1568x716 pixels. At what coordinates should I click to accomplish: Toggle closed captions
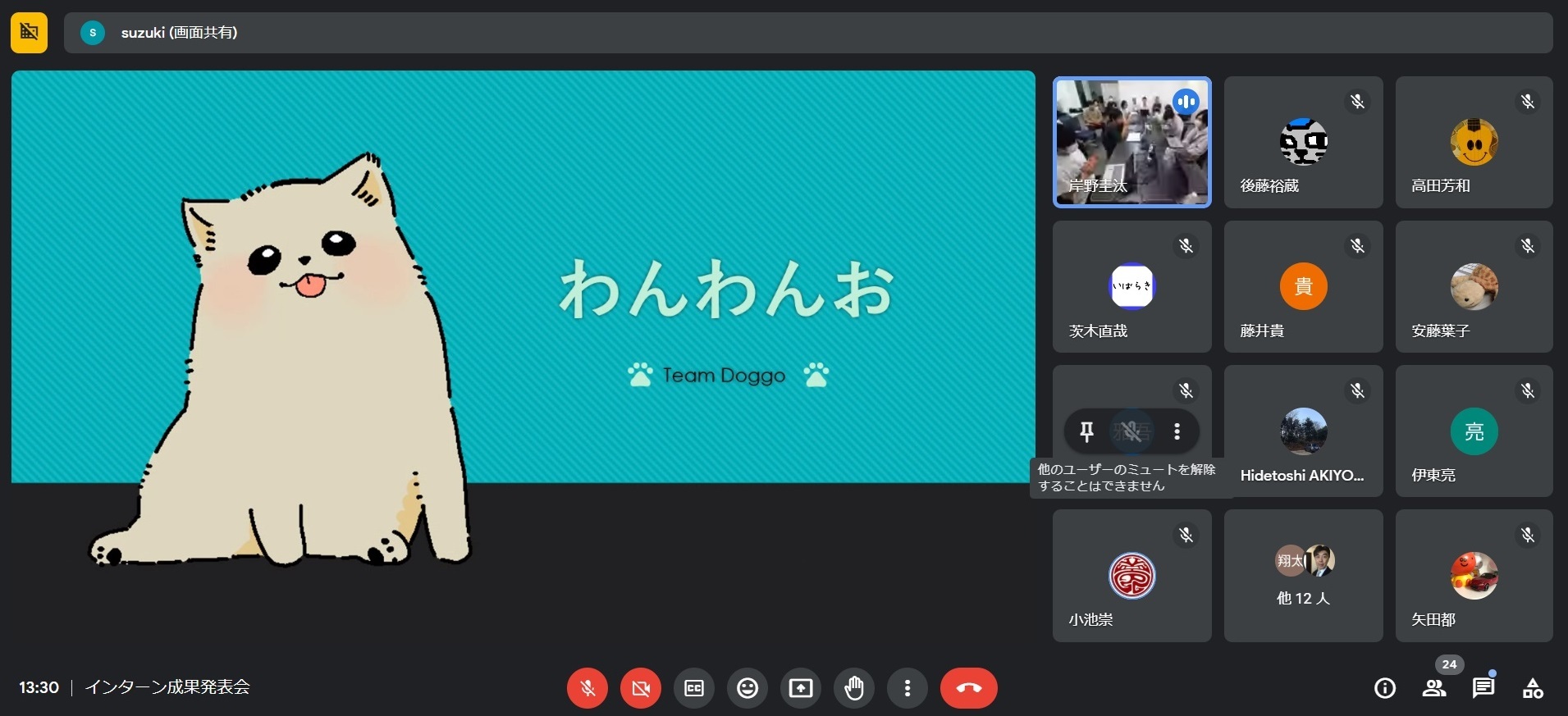pos(694,688)
